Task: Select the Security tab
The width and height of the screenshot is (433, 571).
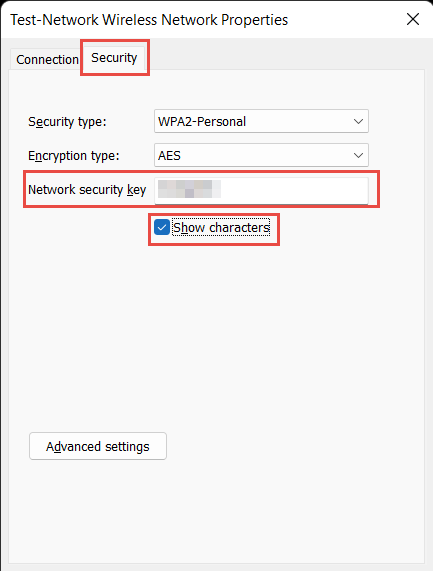Action: (114, 58)
